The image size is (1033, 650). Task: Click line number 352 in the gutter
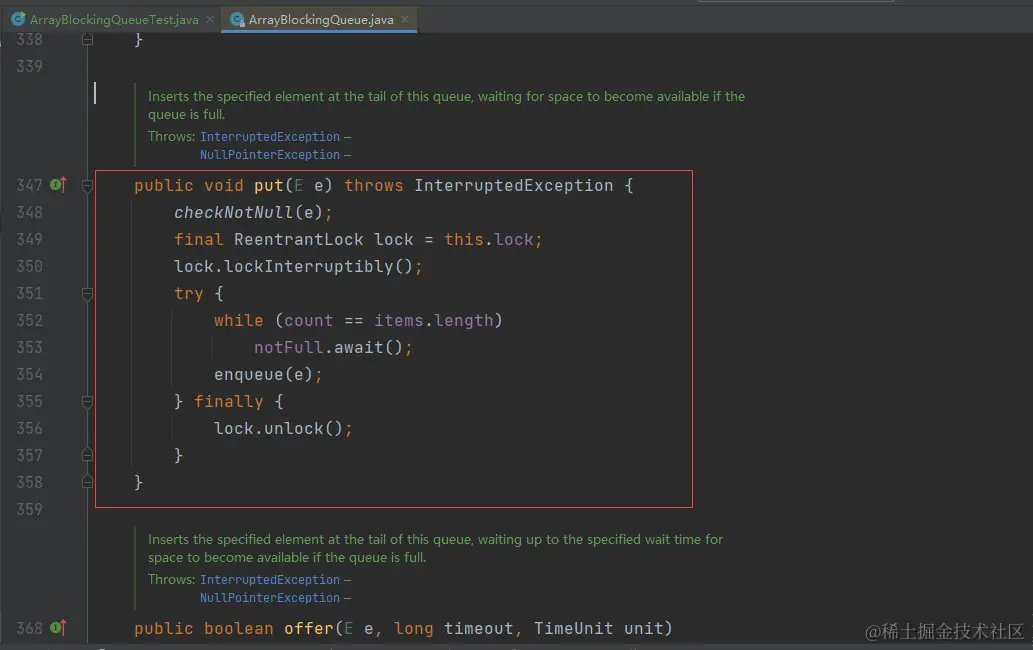(30, 321)
